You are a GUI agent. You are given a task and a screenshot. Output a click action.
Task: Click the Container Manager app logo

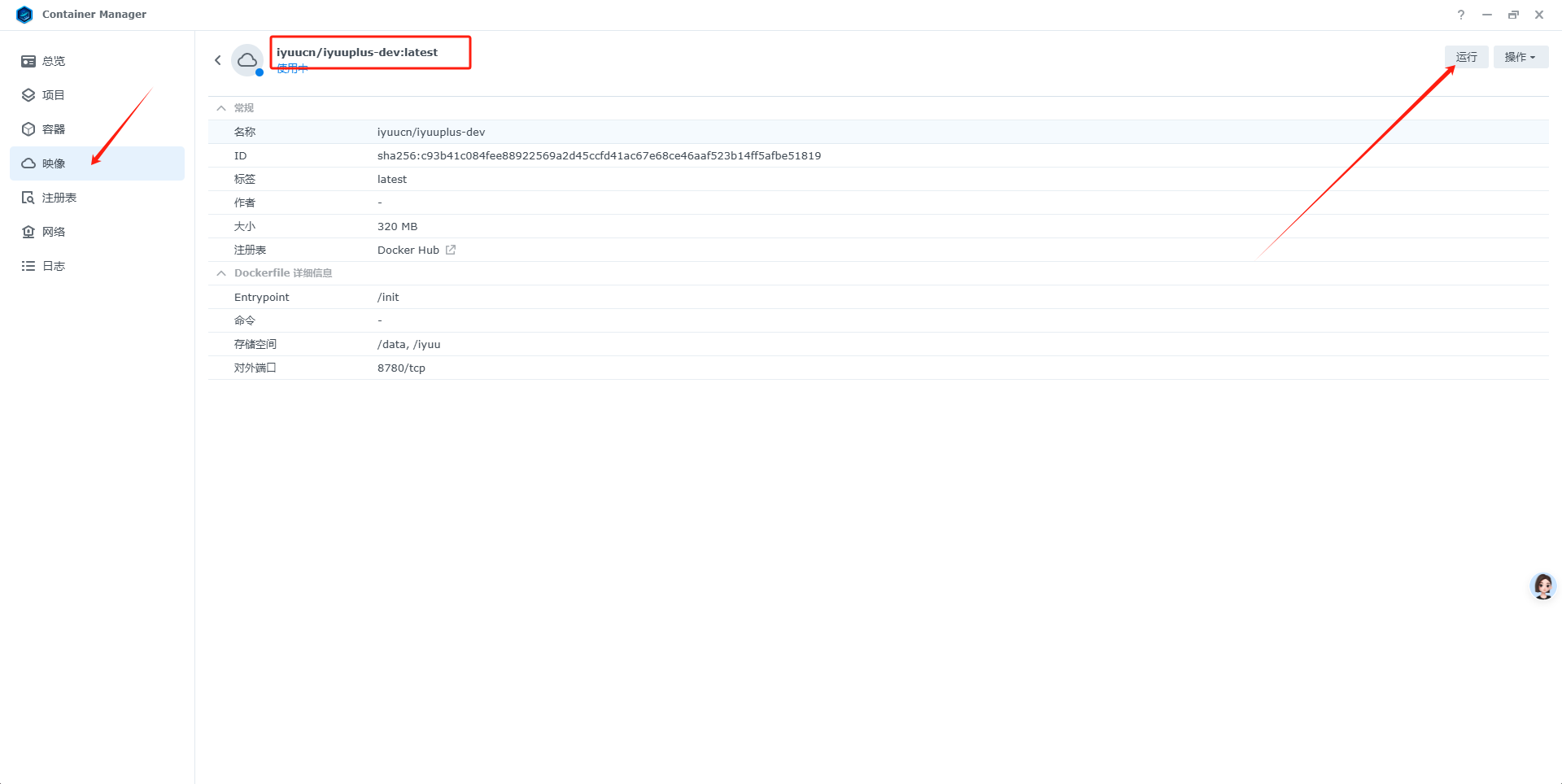(24, 15)
